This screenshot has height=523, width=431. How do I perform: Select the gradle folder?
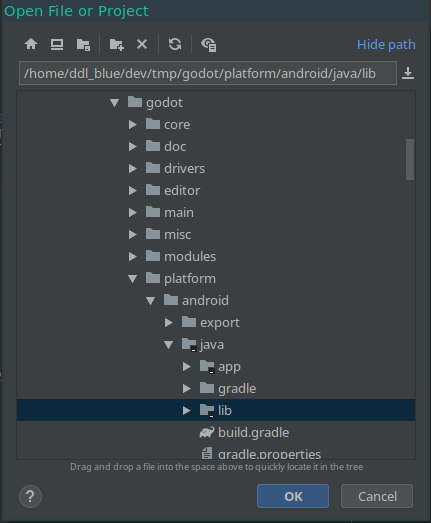[x=237, y=389]
